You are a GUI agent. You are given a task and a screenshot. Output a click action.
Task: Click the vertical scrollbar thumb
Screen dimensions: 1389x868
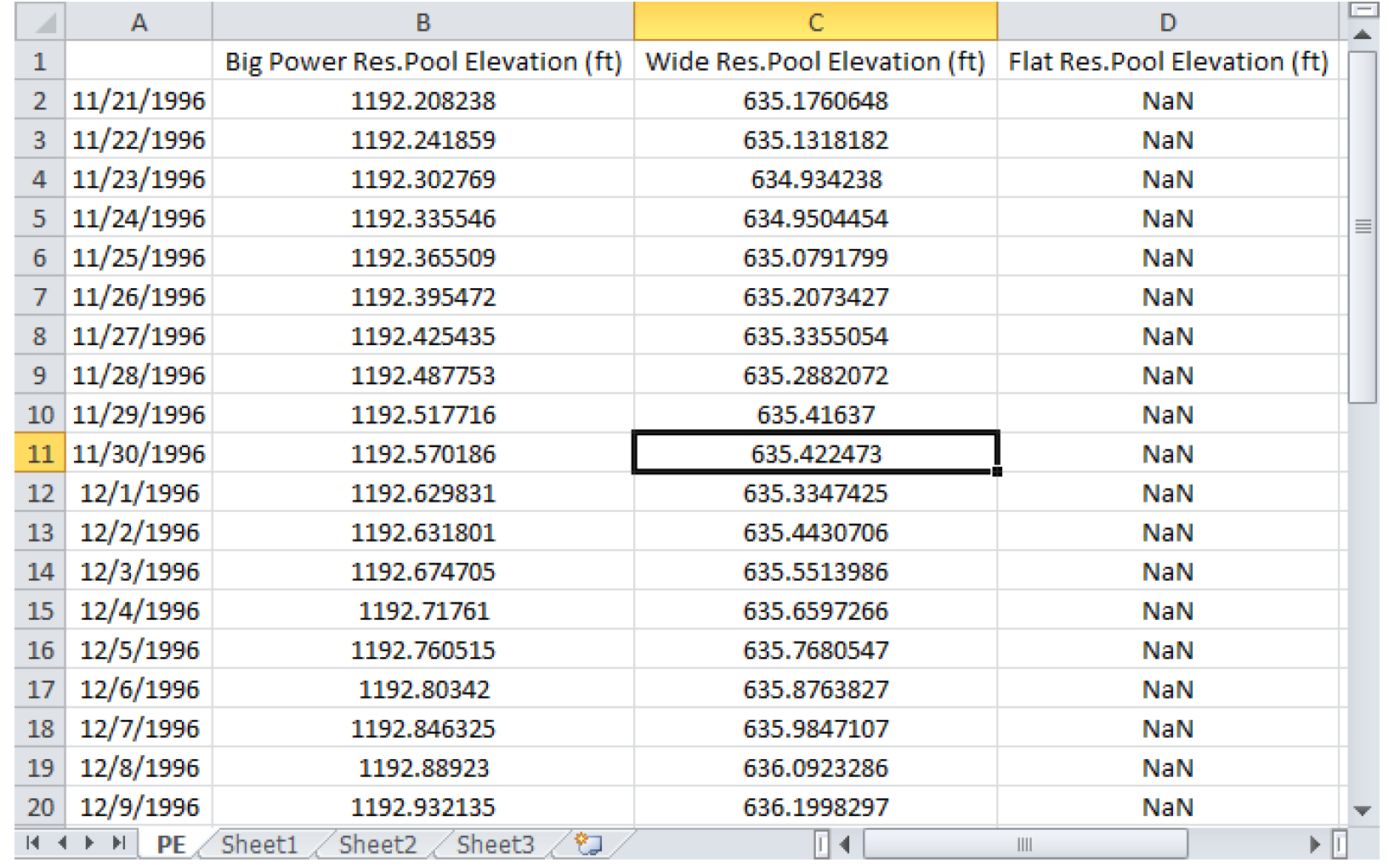1362,226
